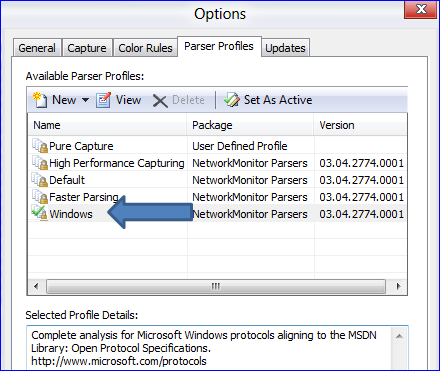Switch to the General tab
The height and width of the screenshot is (371, 440).
tap(37, 48)
